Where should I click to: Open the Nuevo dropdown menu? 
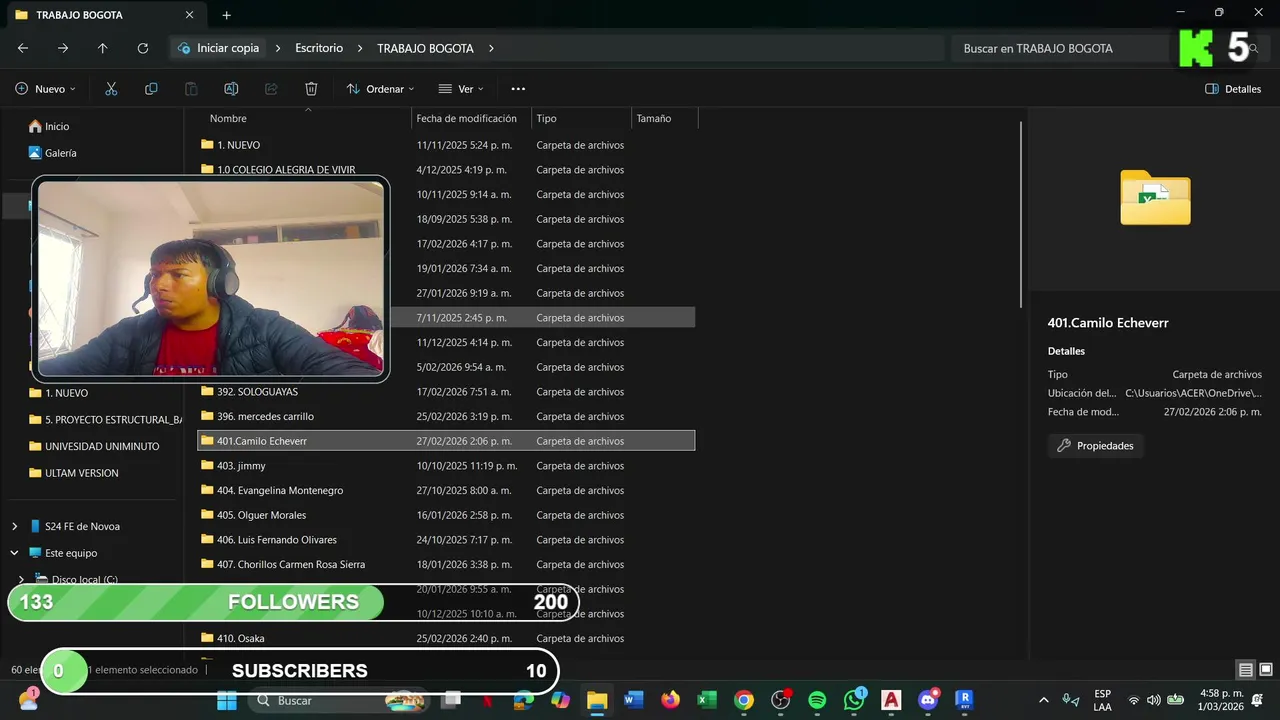(x=46, y=89)
